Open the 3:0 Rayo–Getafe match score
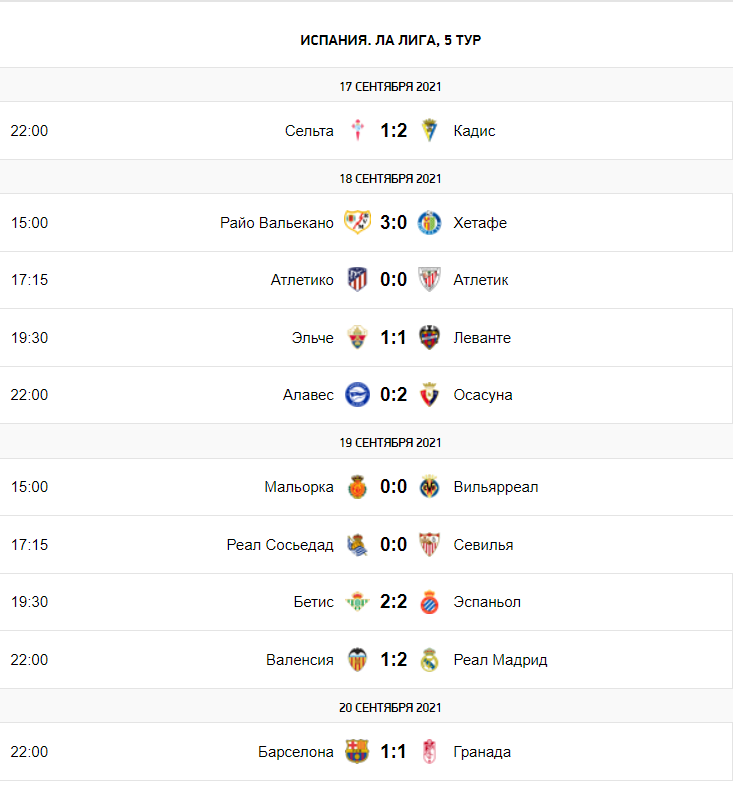733x789 pixels. [393, 222]
